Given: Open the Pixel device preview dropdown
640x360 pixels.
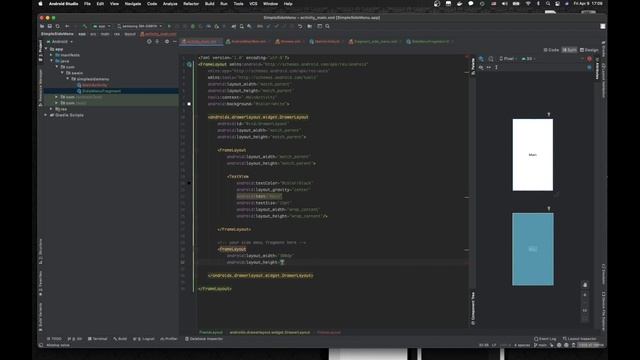Looking at the screenshot, I should 508,59.
